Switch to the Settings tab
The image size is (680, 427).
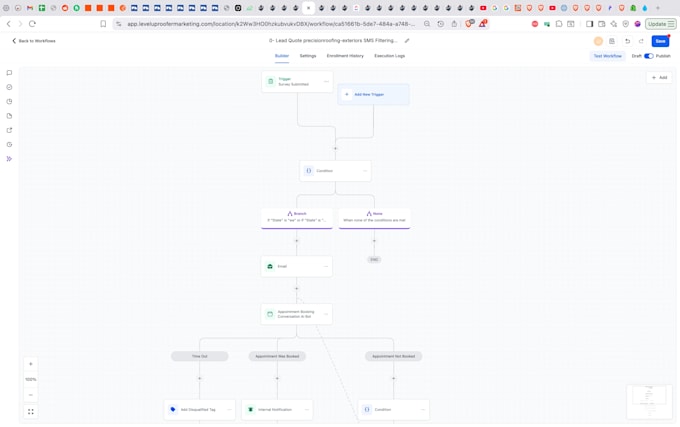[308, 56]
